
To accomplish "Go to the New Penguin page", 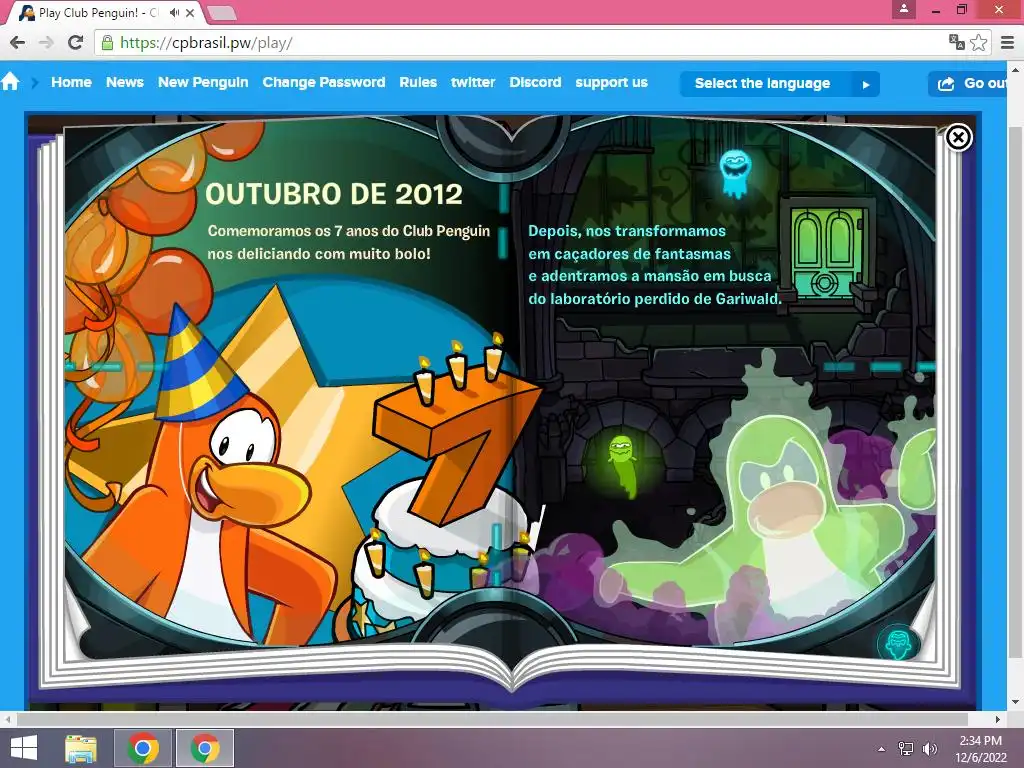I will 203,82.
